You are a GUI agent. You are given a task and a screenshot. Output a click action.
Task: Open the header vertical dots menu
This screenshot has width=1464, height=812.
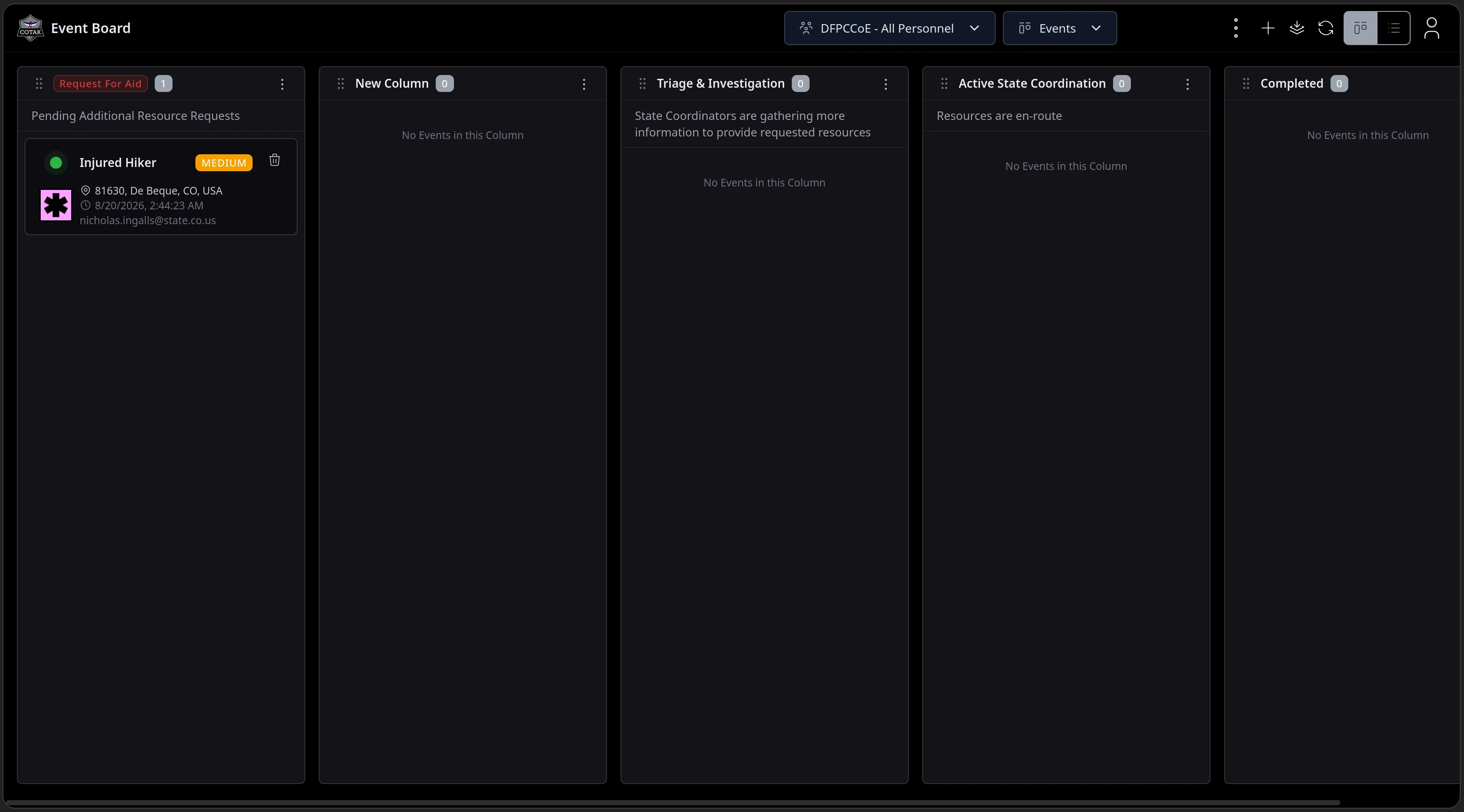tap(1236, 28)
